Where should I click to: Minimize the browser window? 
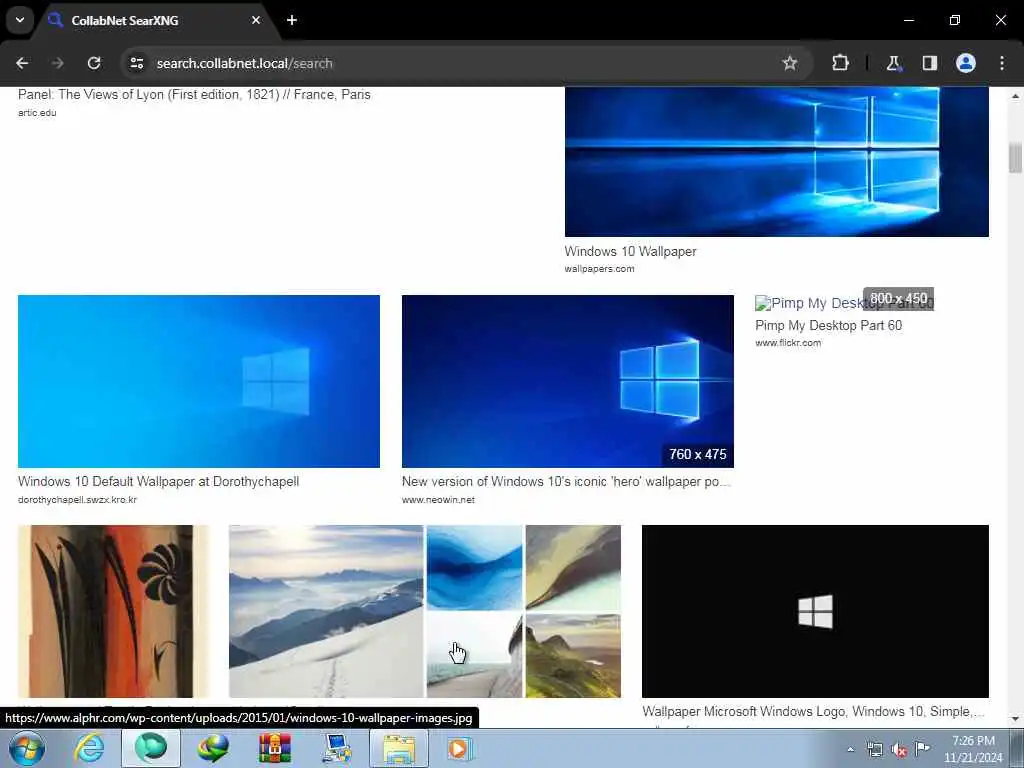(908, 20)
